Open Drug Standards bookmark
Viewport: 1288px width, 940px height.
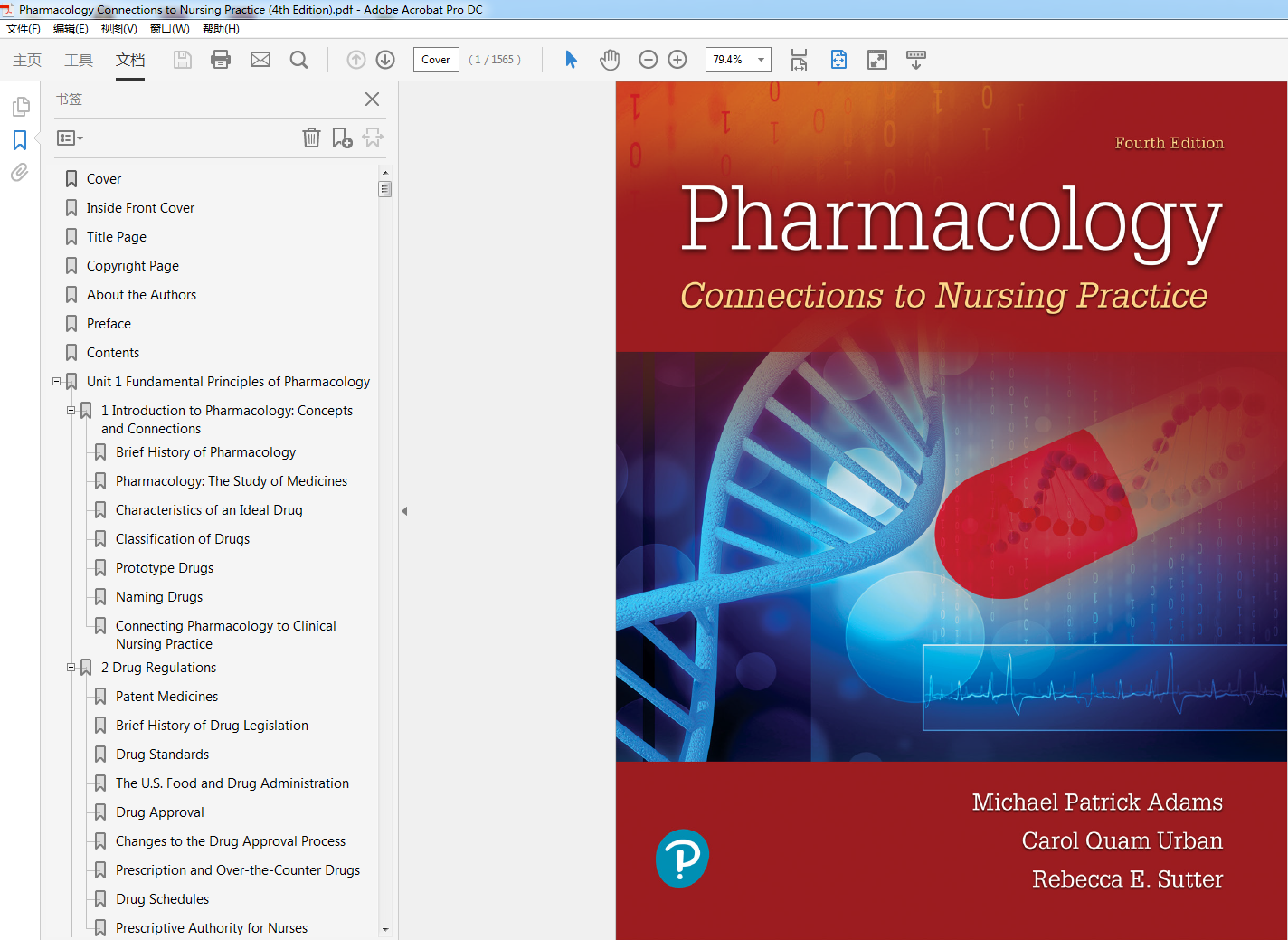coord(162,755)
